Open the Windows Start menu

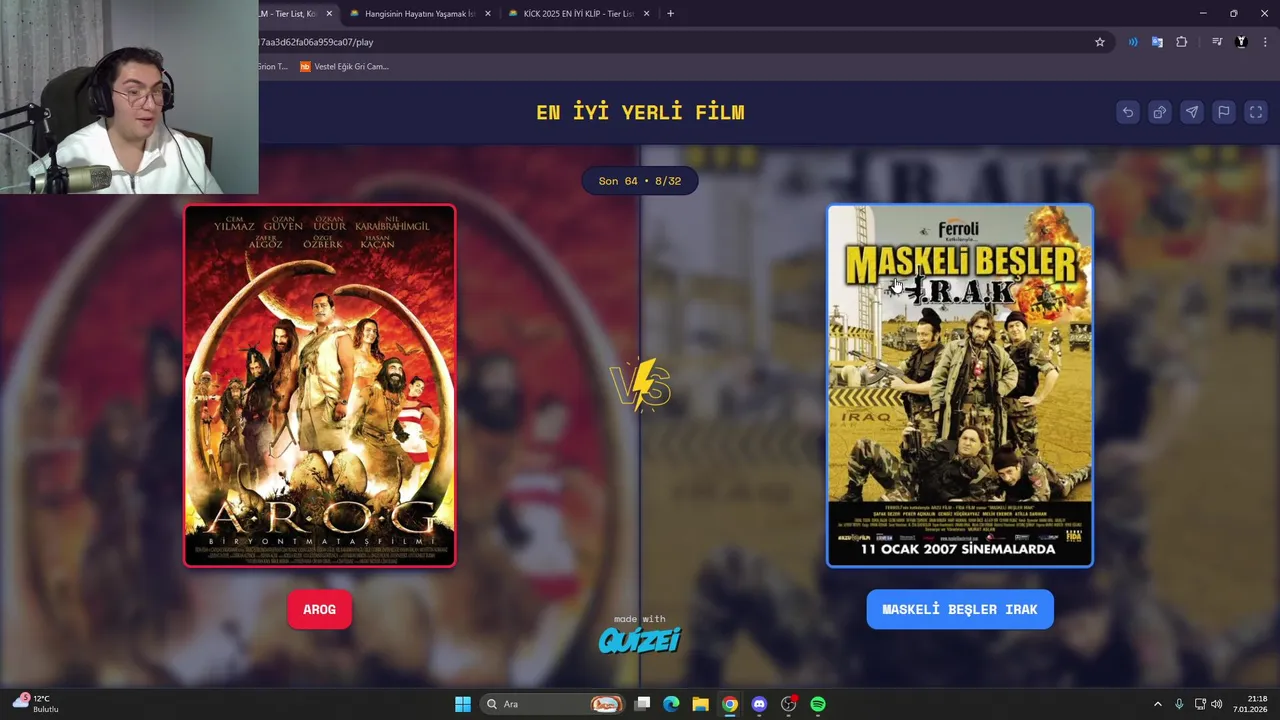[463, 704]
